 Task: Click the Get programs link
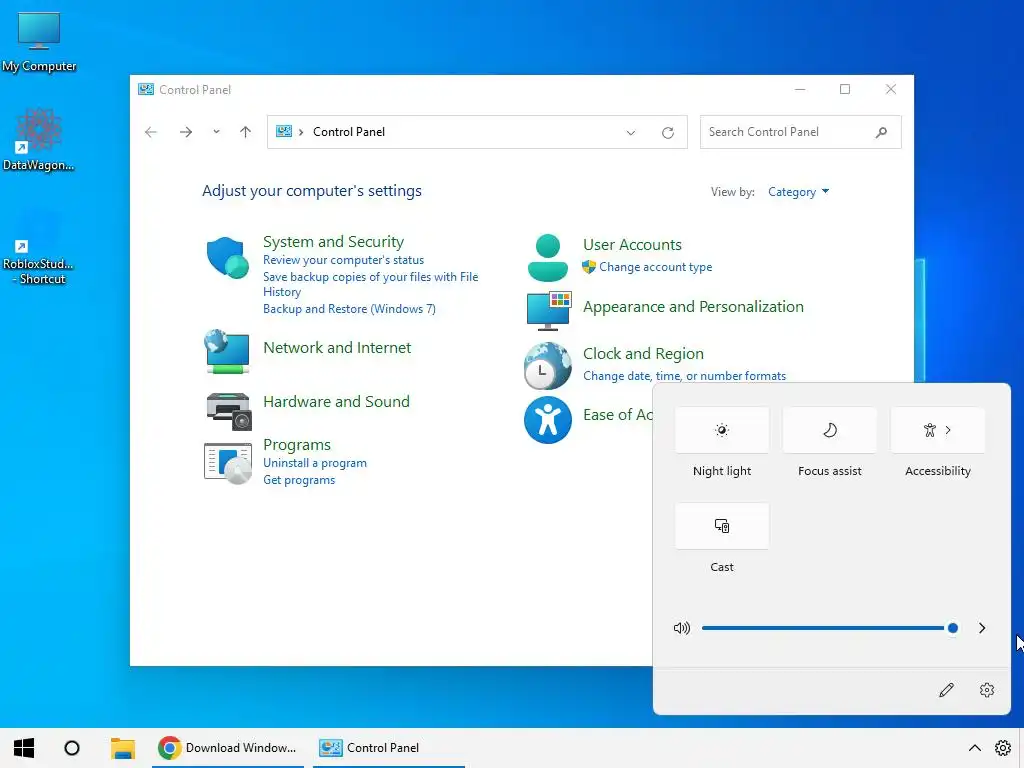(x=299, y=480)
